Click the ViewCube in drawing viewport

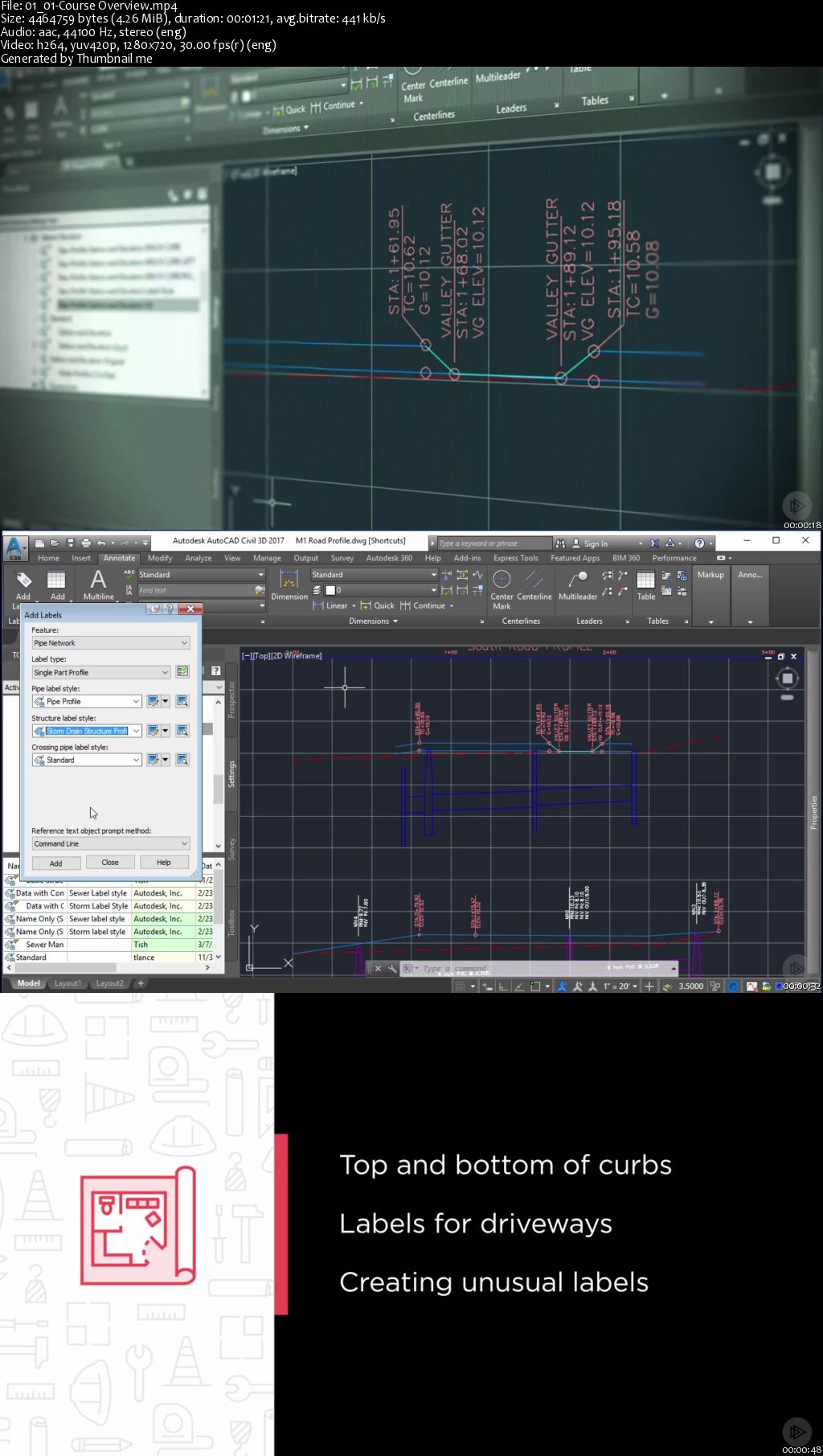click(788, 679)
